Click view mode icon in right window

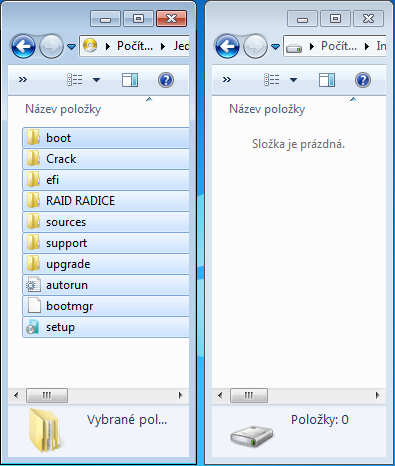tap(272, 80)
